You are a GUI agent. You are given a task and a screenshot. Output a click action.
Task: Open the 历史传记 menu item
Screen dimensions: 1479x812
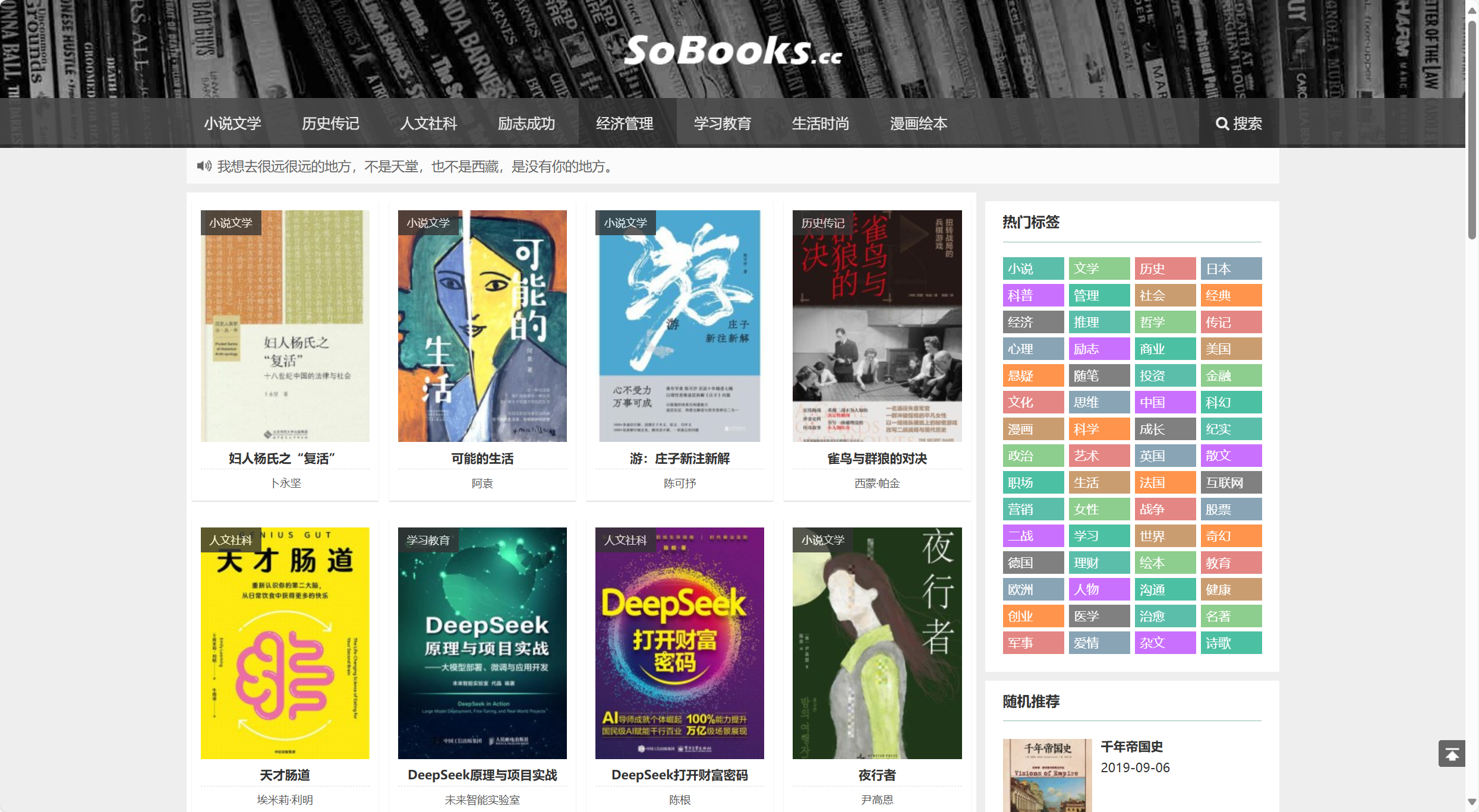pos(330,123)
